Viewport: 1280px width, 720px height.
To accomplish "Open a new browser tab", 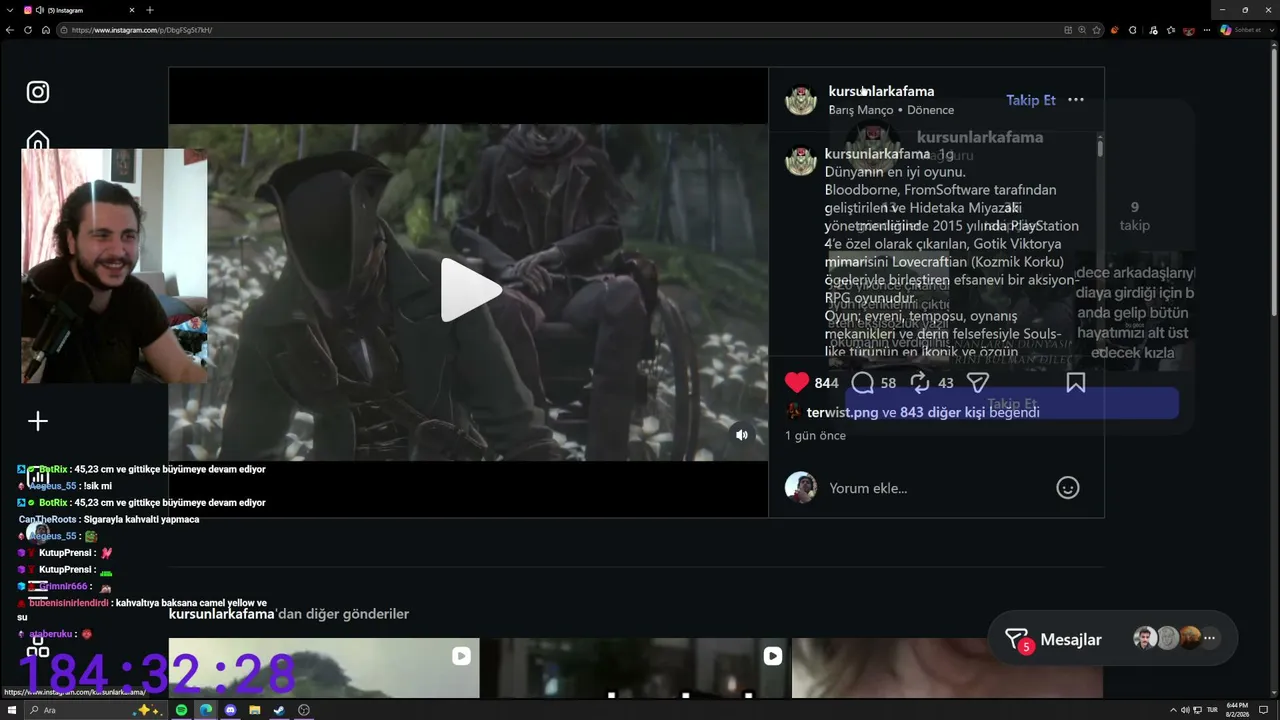I will pyautogui.click(x=150, y=10).
